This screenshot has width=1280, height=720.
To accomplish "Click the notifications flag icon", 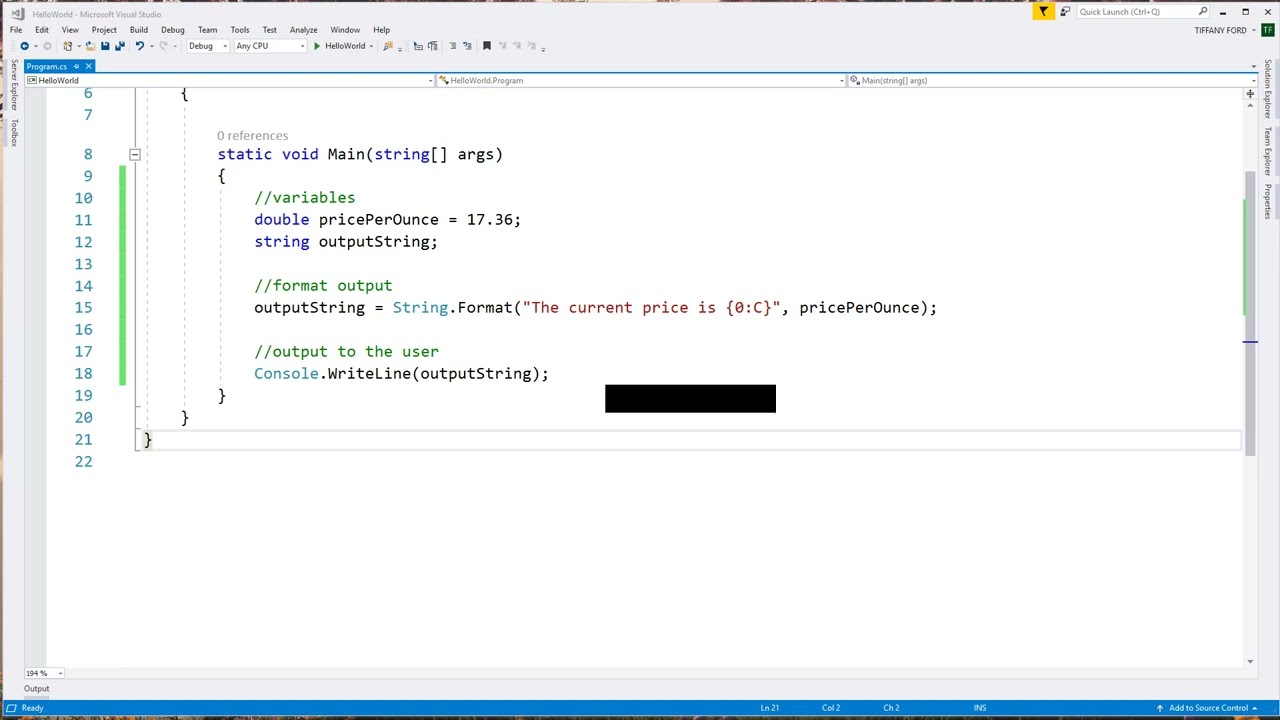I will click(x=1043, y=12).
